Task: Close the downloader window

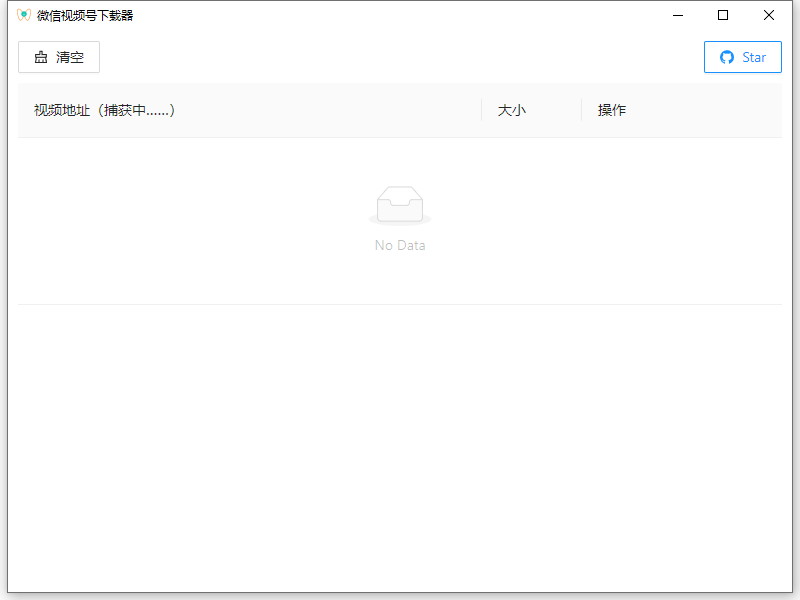Action: (x=768, y=15)
